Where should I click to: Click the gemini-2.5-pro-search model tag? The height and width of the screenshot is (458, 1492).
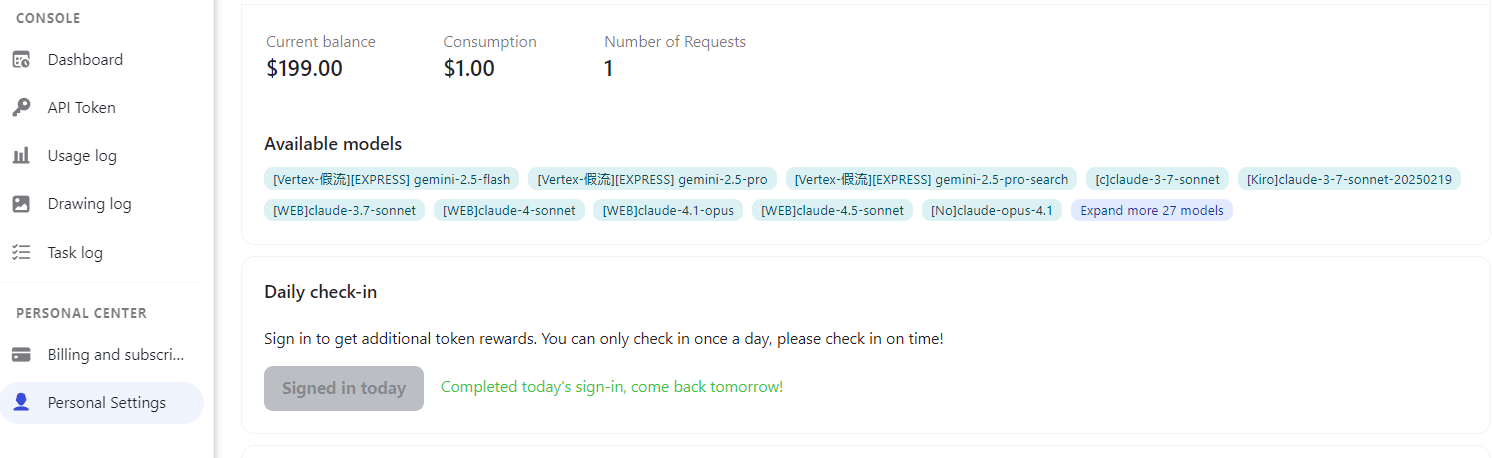tap(932, 180)
